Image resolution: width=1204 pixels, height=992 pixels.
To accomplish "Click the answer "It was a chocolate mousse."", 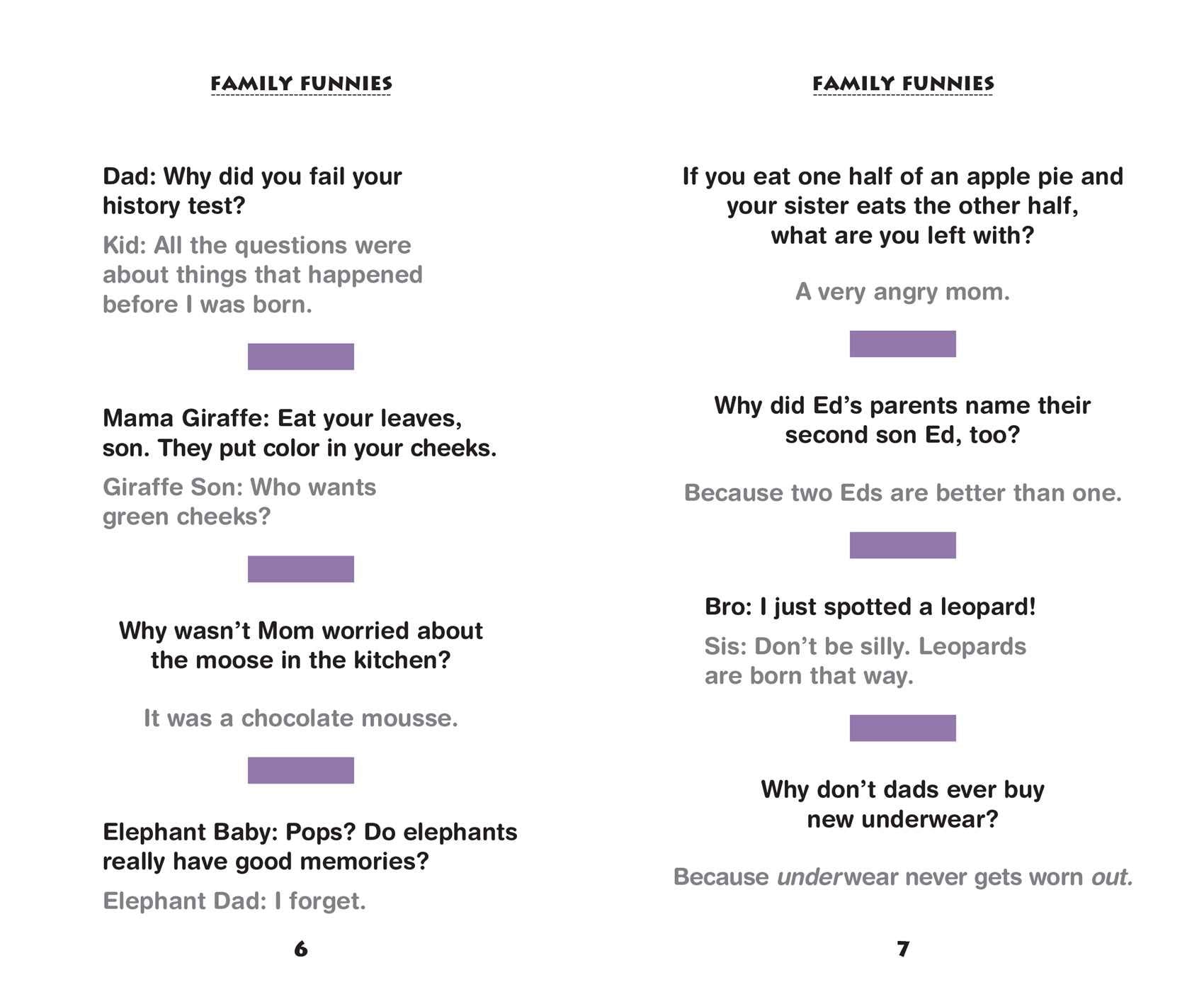I will pyautogui.click(x=301, y=718).
